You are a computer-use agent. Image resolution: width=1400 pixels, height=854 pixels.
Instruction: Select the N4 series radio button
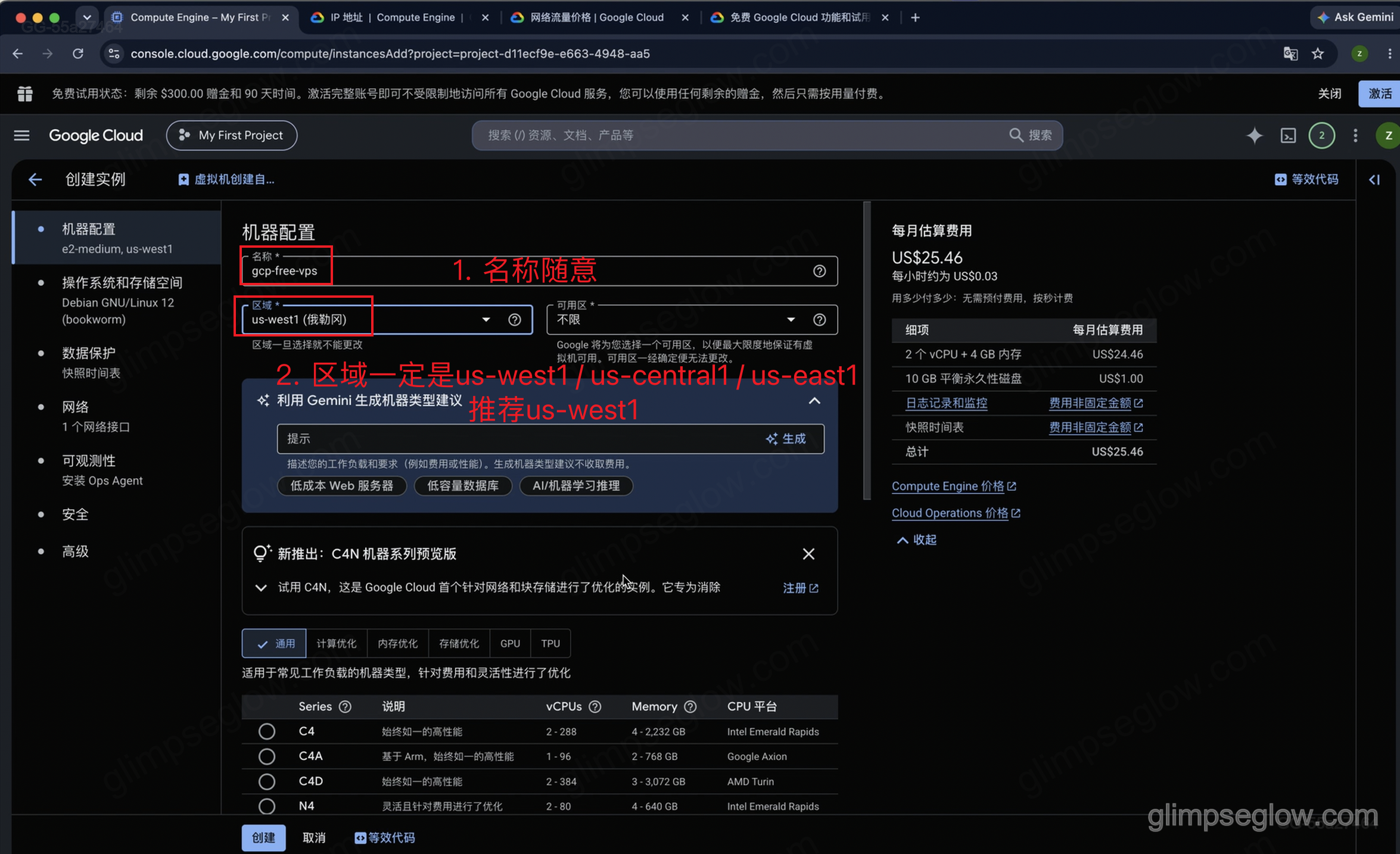click(266, 806)
